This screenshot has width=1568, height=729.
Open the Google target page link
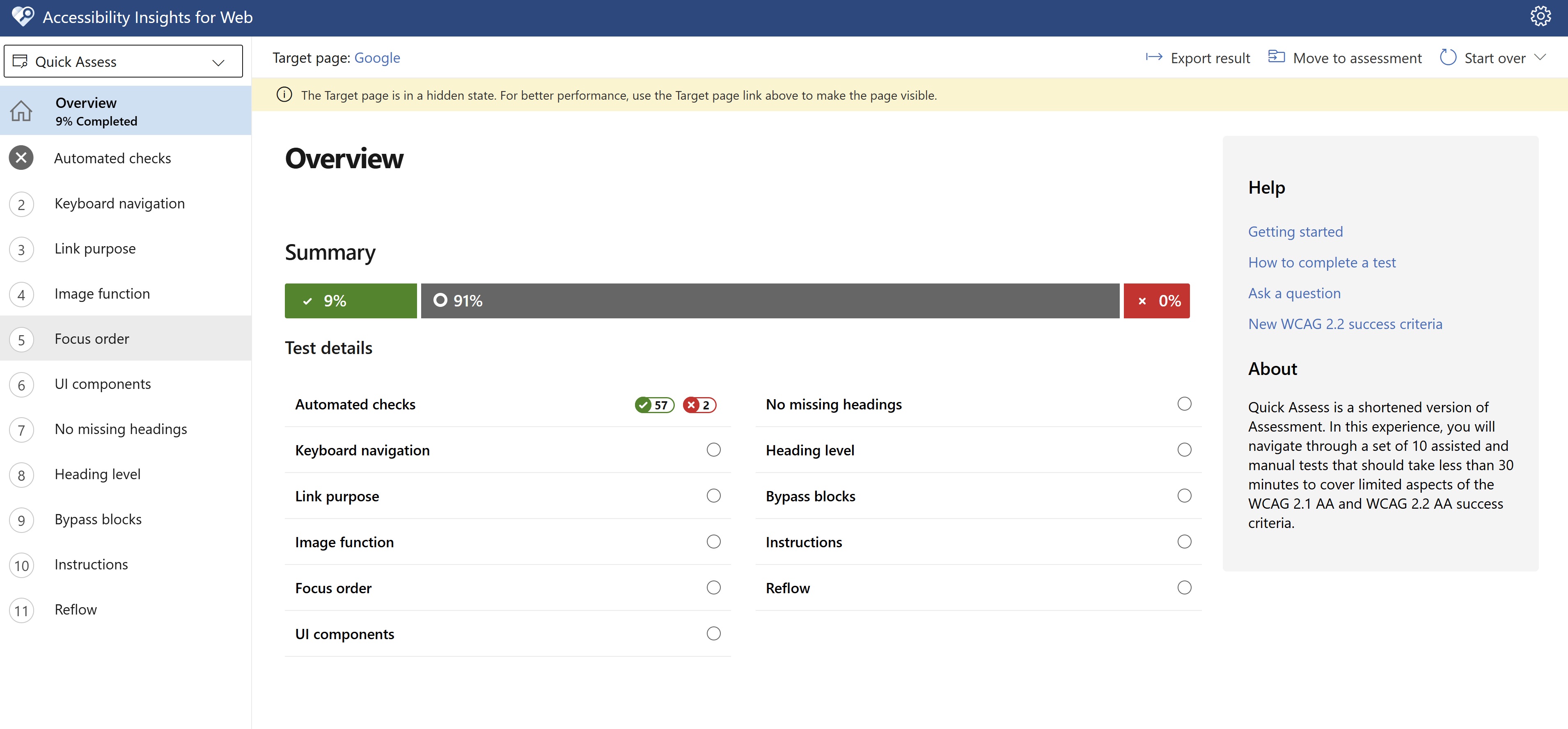377,58
